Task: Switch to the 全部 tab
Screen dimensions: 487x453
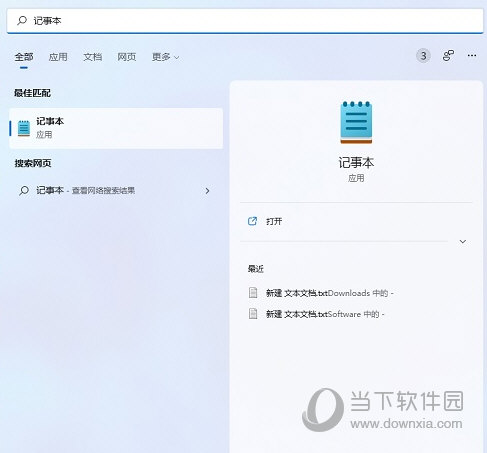Action: (24, 57)
